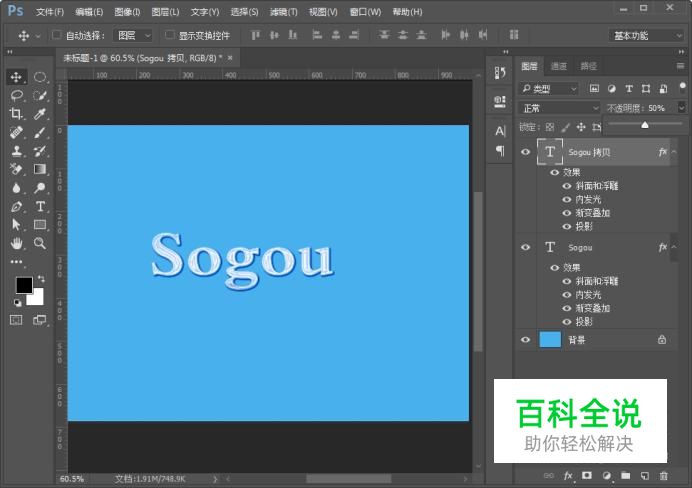Viewport: 692px width, 488px height.
Task: Adjust the opacity slider handle
Action: [x=645, y=125]
